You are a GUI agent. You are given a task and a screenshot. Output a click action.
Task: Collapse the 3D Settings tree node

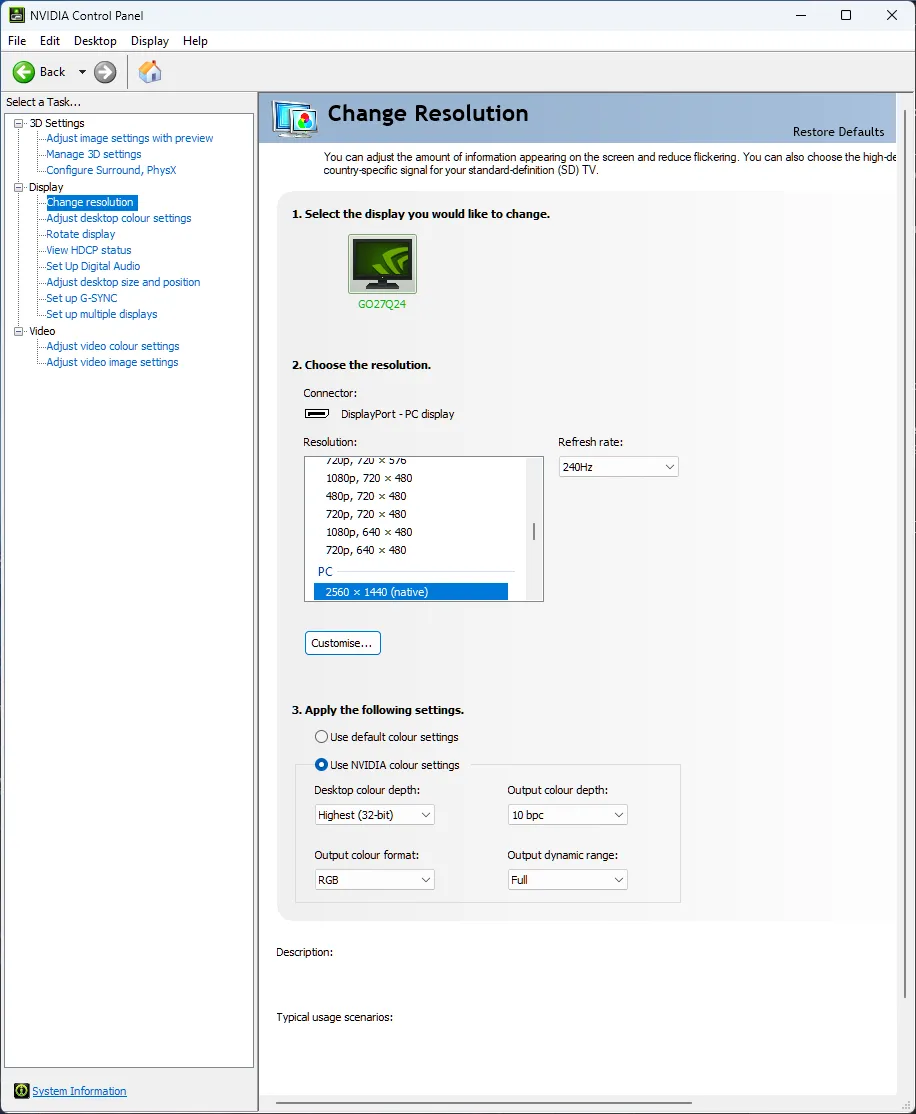click(x=18, y=123)
